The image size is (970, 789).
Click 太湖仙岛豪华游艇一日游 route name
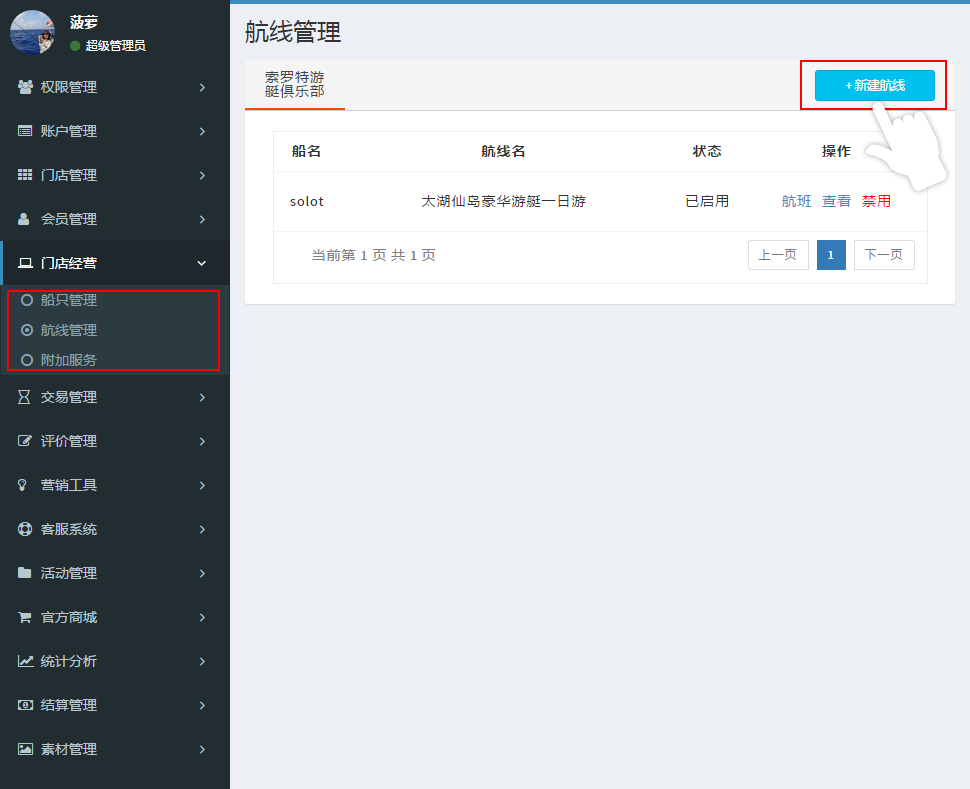pyautogui.click(x=503, y=201)
